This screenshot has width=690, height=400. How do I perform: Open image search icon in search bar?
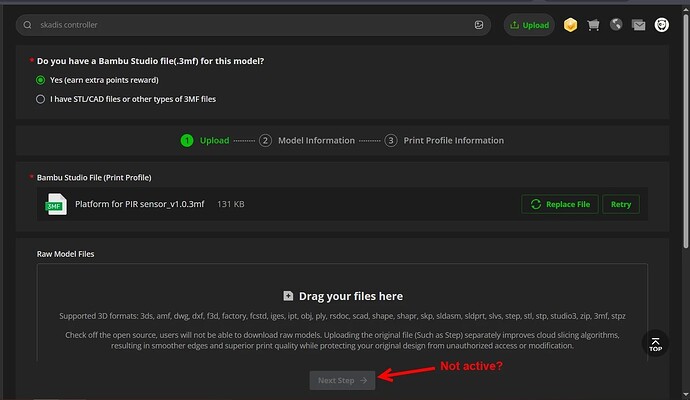(479, 25)
